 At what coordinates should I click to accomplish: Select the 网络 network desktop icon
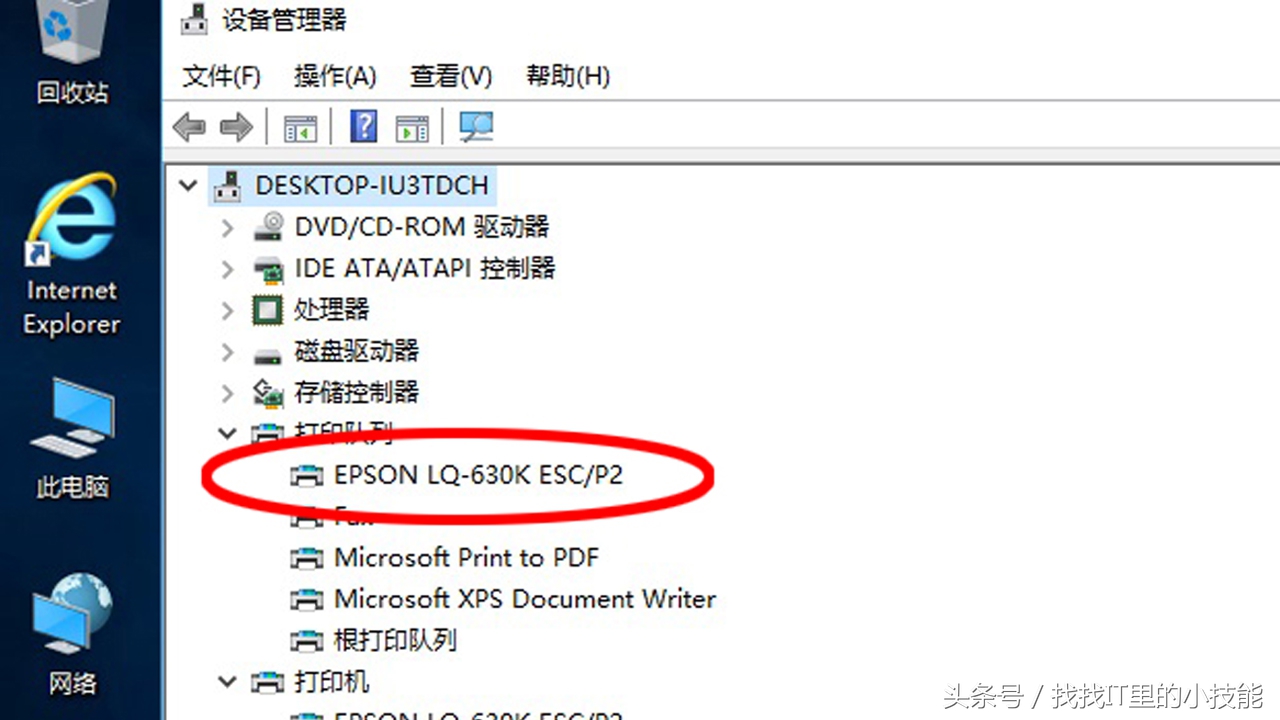(x=72, y=635)
